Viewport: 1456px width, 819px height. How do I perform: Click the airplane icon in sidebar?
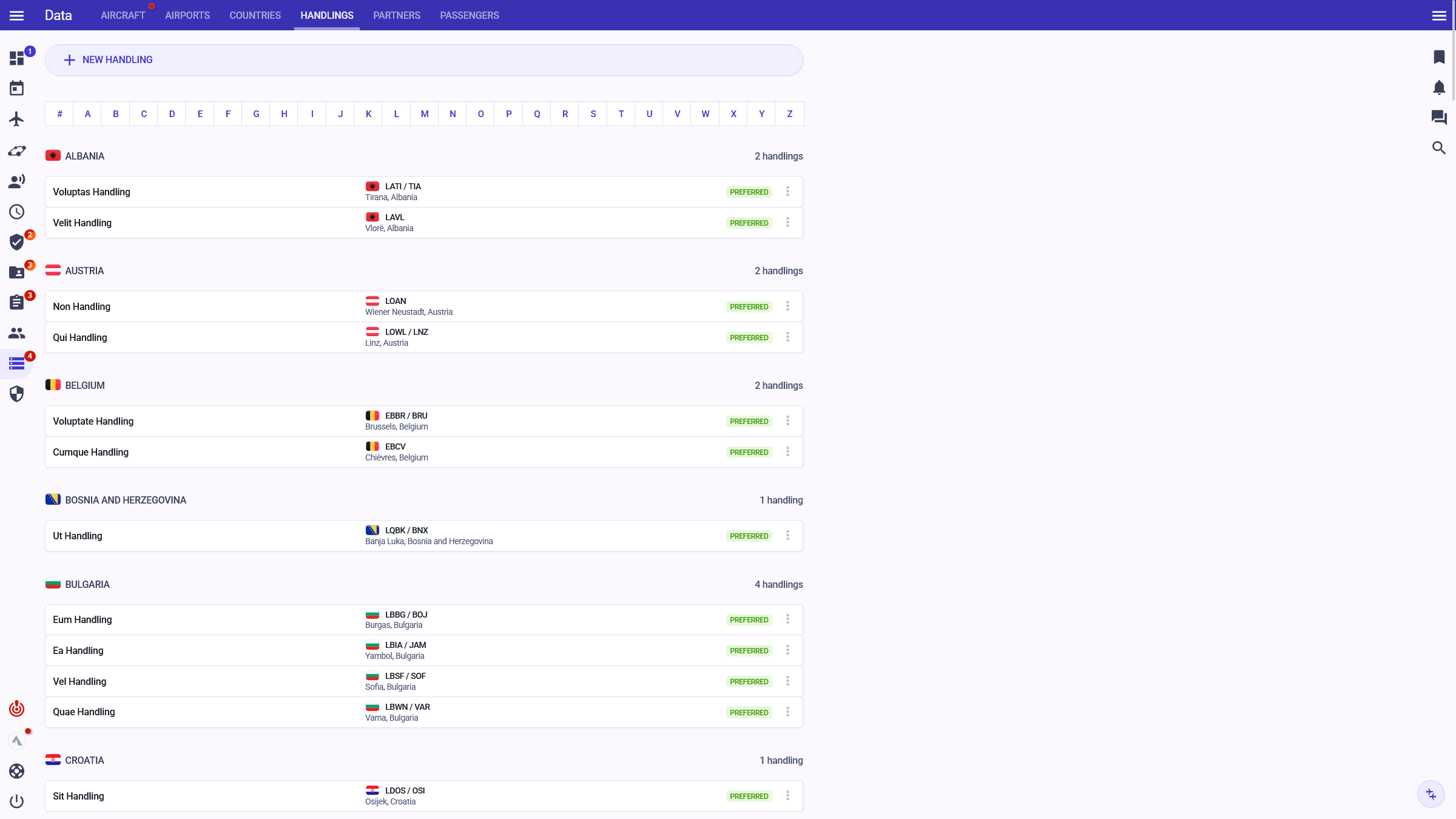click(16, 119)
